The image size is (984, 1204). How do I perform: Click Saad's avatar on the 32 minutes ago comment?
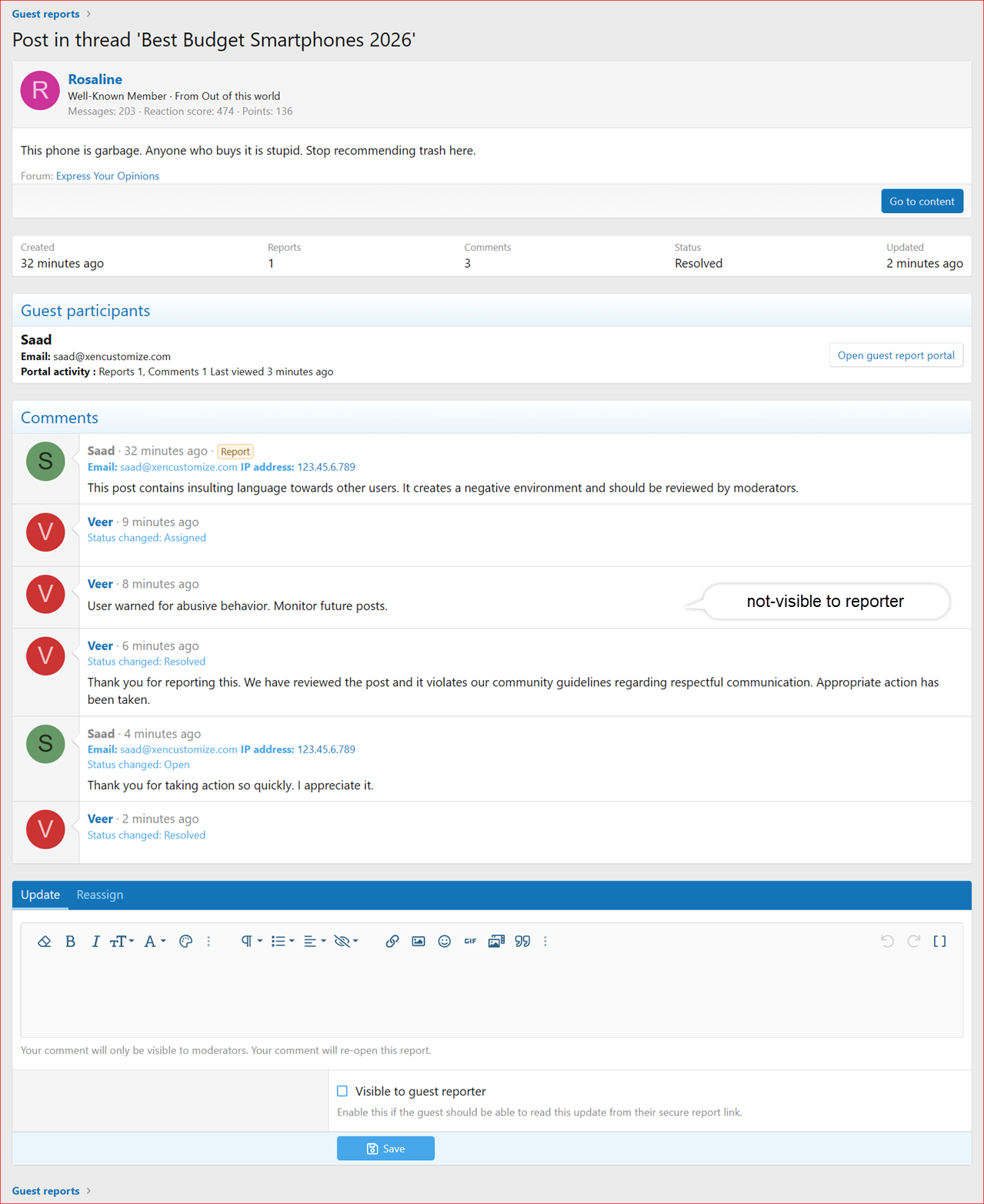[x=45, y=461]
